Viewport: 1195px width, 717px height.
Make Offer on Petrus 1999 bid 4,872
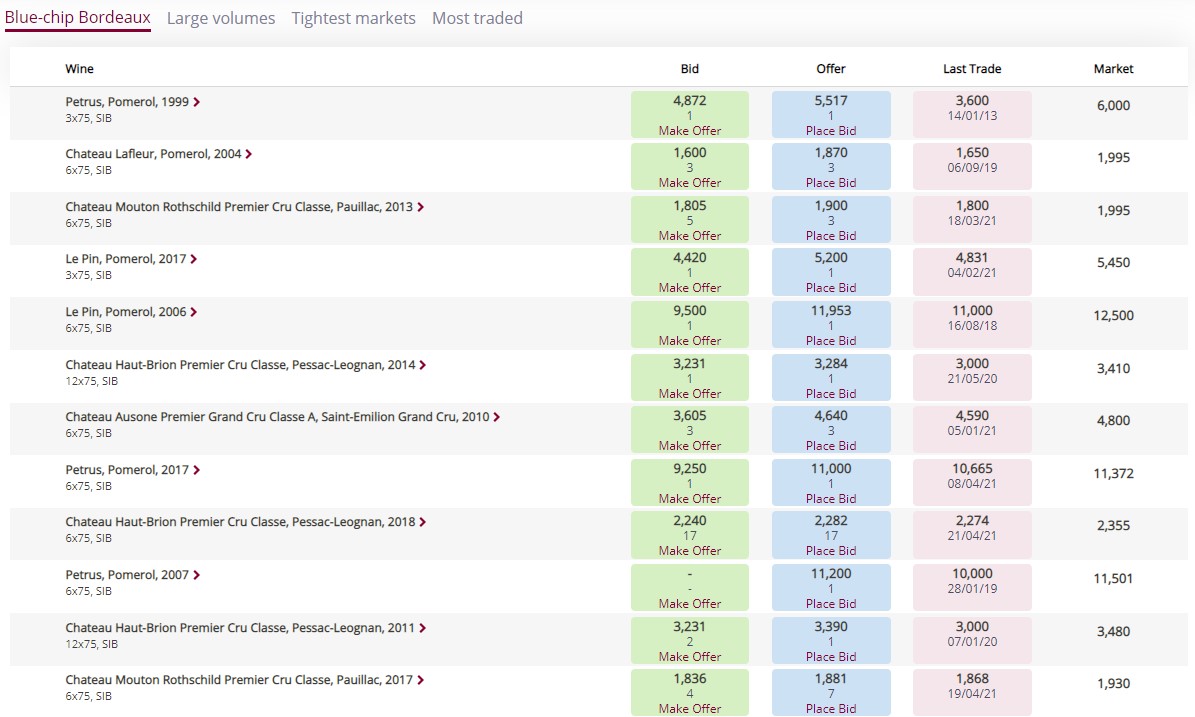point(690,131)
